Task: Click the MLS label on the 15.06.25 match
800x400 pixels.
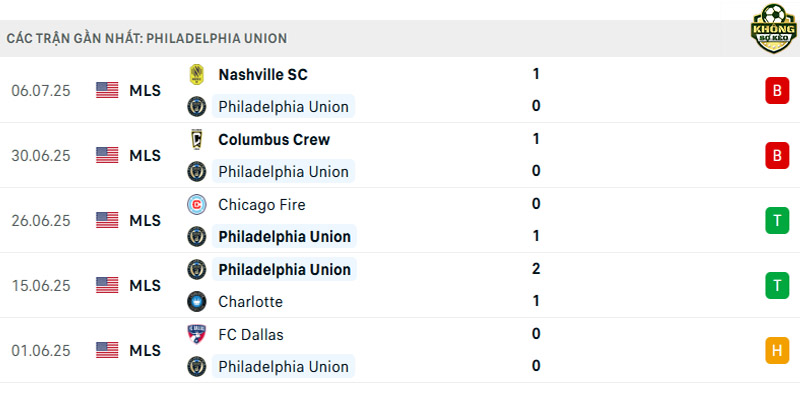Action: 145,286
